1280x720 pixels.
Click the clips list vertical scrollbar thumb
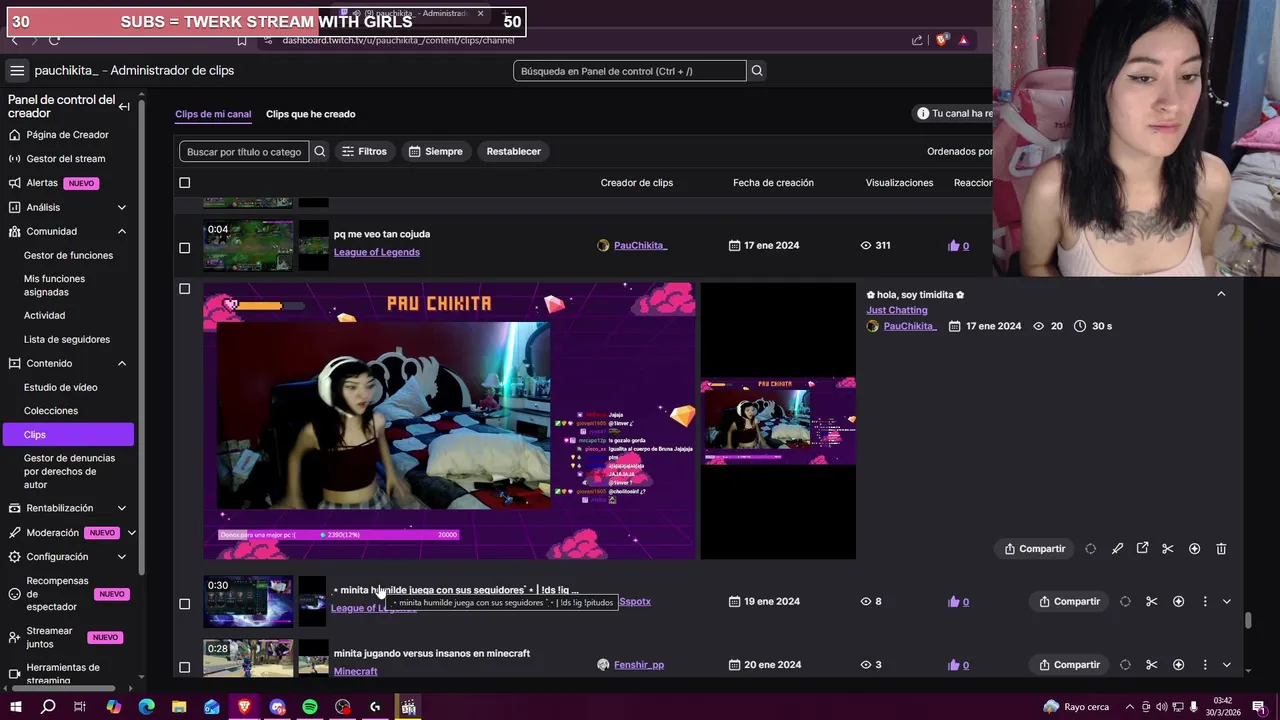point(1248,621)
